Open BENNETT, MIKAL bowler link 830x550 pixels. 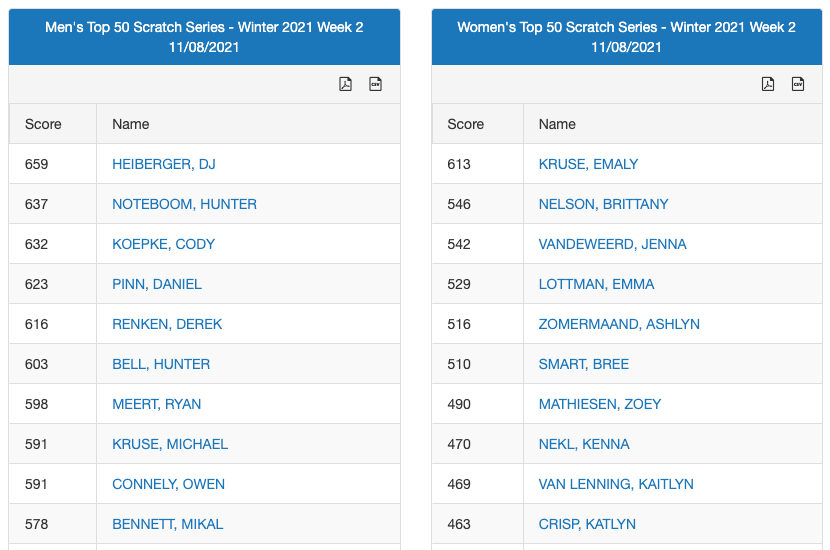pyautogui.click(x=167, y=524)
